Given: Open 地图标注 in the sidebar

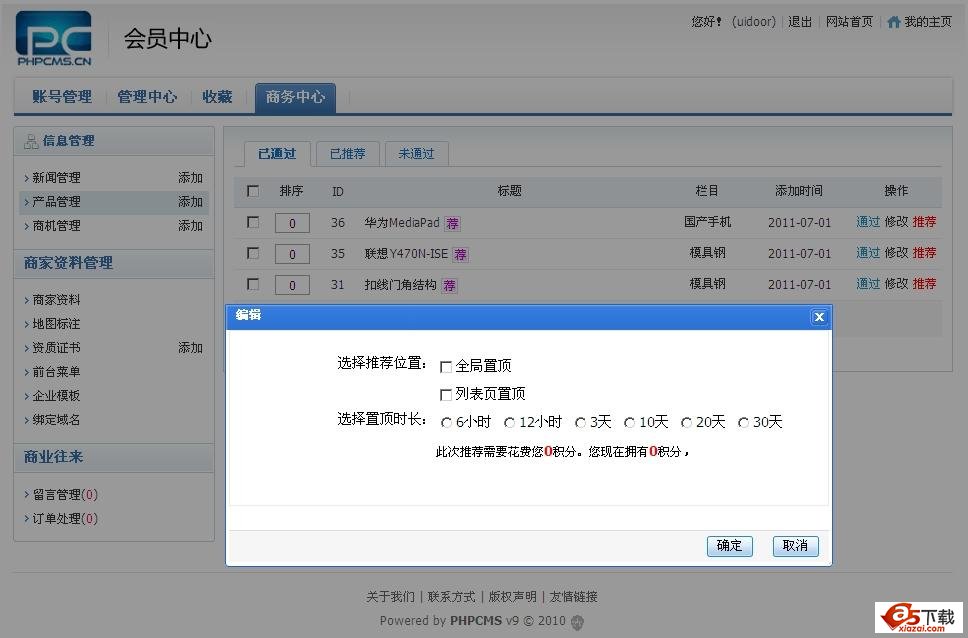Looking at the screenshot, I should [x=56, y=324].
